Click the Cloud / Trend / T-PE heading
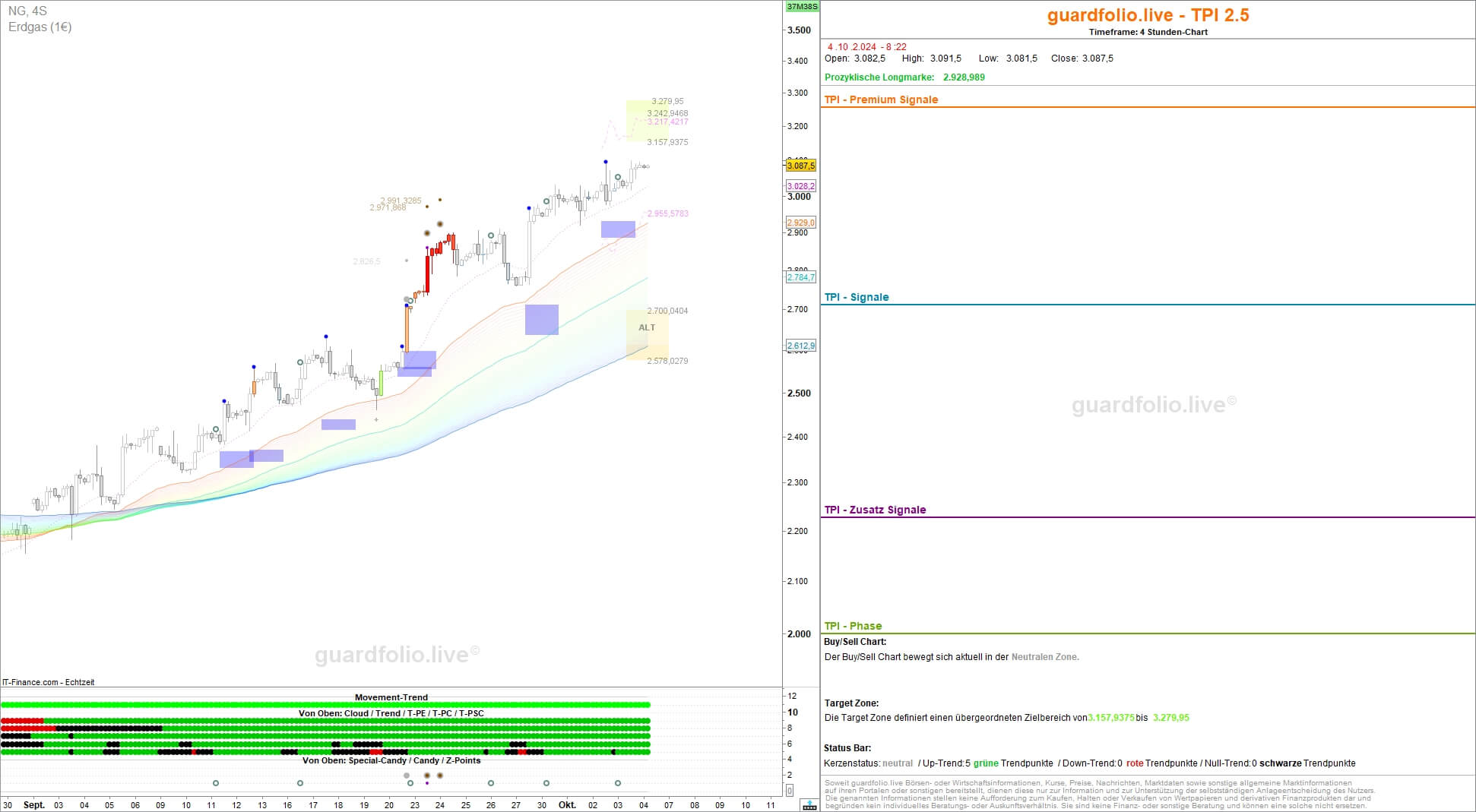Screen dimensions: 1476x812 (391, 713)
